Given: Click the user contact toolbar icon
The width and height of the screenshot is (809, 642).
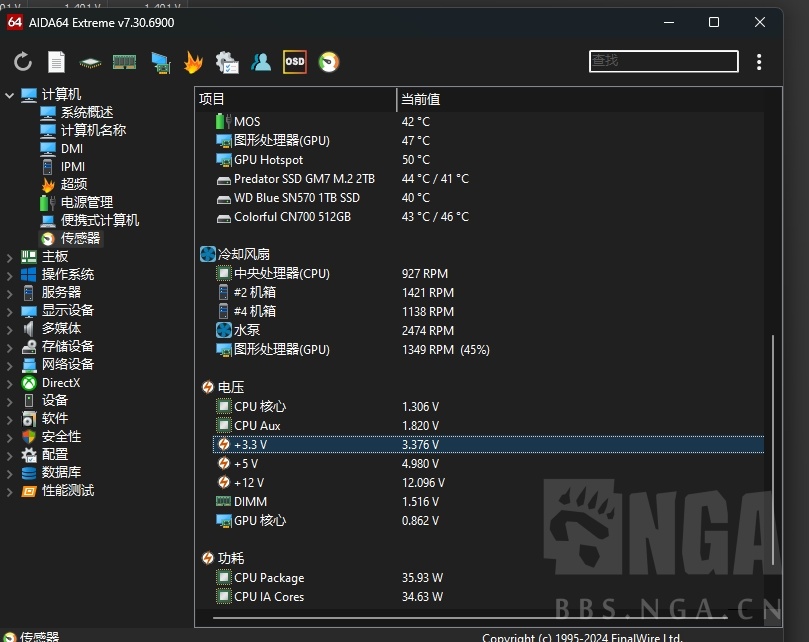Looking at the screenshot, I should coord(261,62).
